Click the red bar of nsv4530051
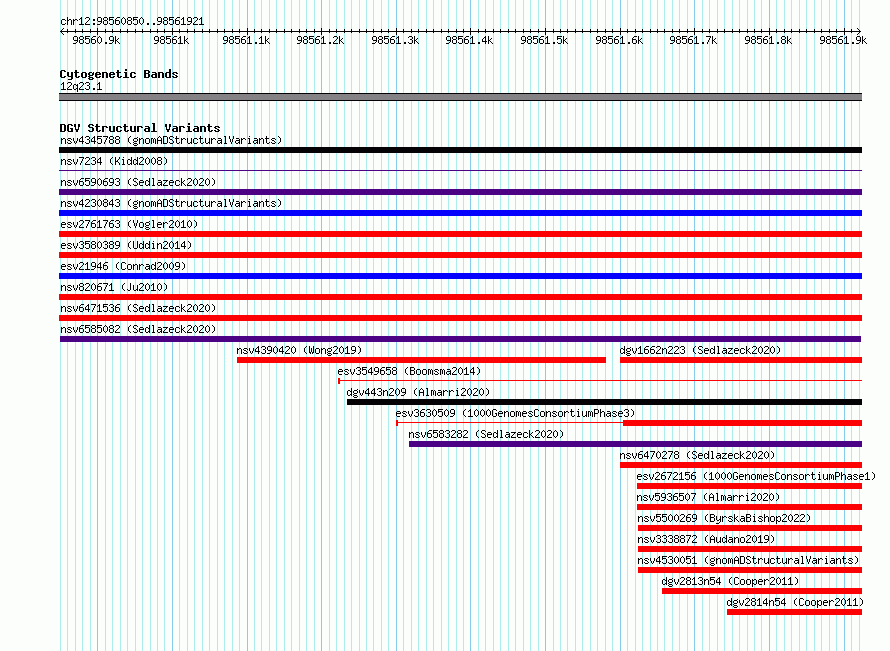The image size is (890, 651). tap(750, 570)
